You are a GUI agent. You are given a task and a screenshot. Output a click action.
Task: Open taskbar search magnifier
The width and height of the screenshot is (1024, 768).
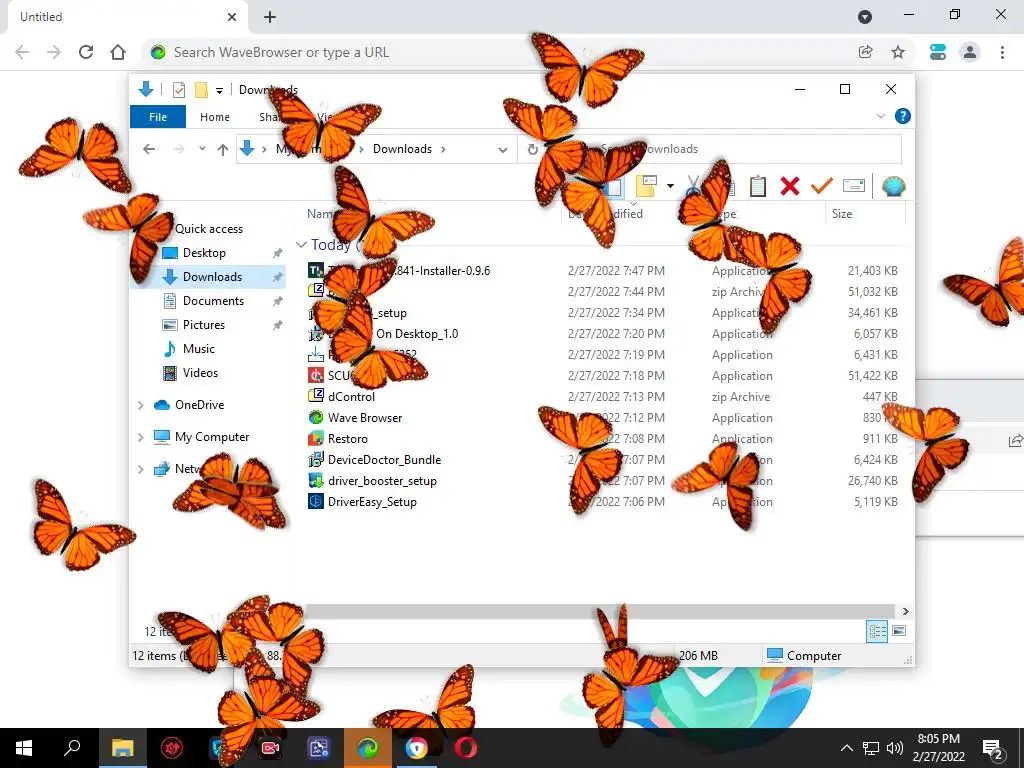click(72, 747)
